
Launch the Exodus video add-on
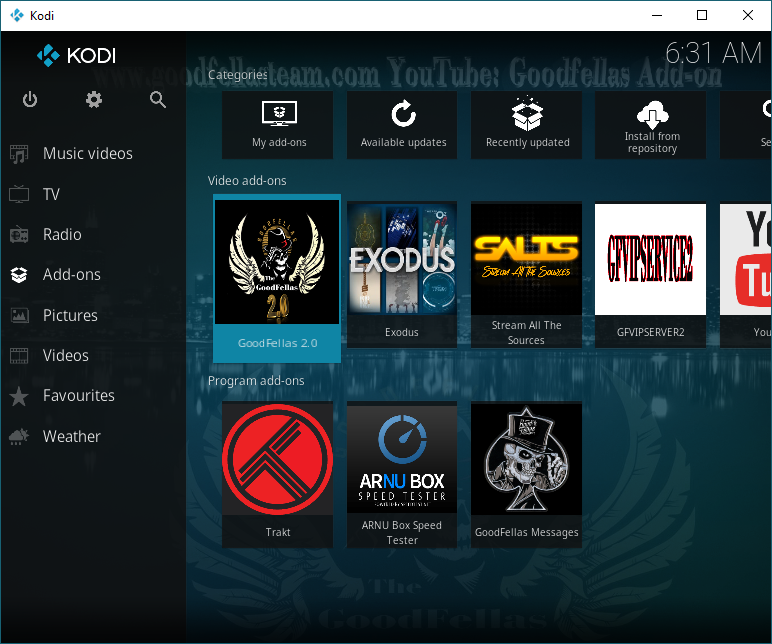pos(402,275)
